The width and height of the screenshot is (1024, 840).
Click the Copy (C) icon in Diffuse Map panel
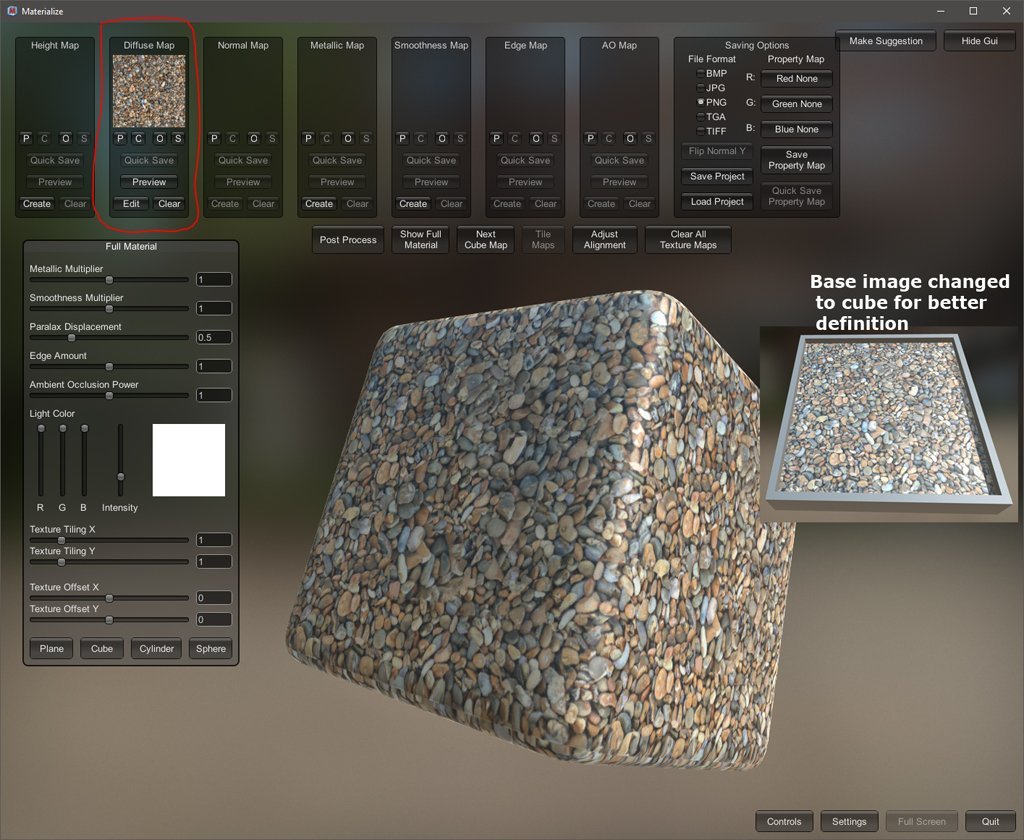(x=139, y=139)
